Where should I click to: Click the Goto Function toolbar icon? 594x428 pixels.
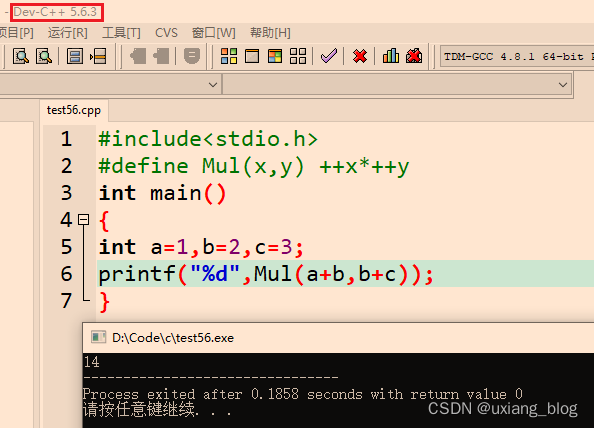(75, 56)
